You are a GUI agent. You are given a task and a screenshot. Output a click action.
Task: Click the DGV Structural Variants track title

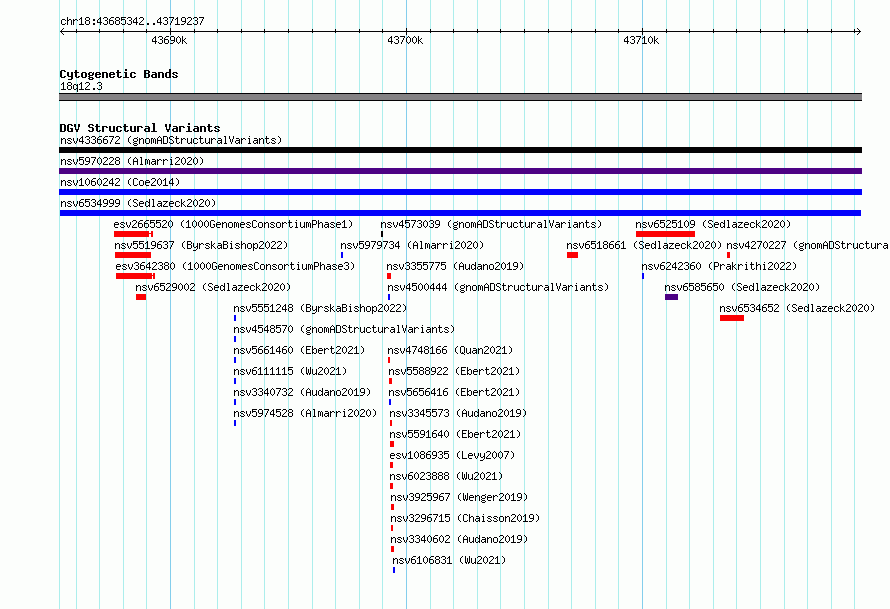[x=140, y=128]
